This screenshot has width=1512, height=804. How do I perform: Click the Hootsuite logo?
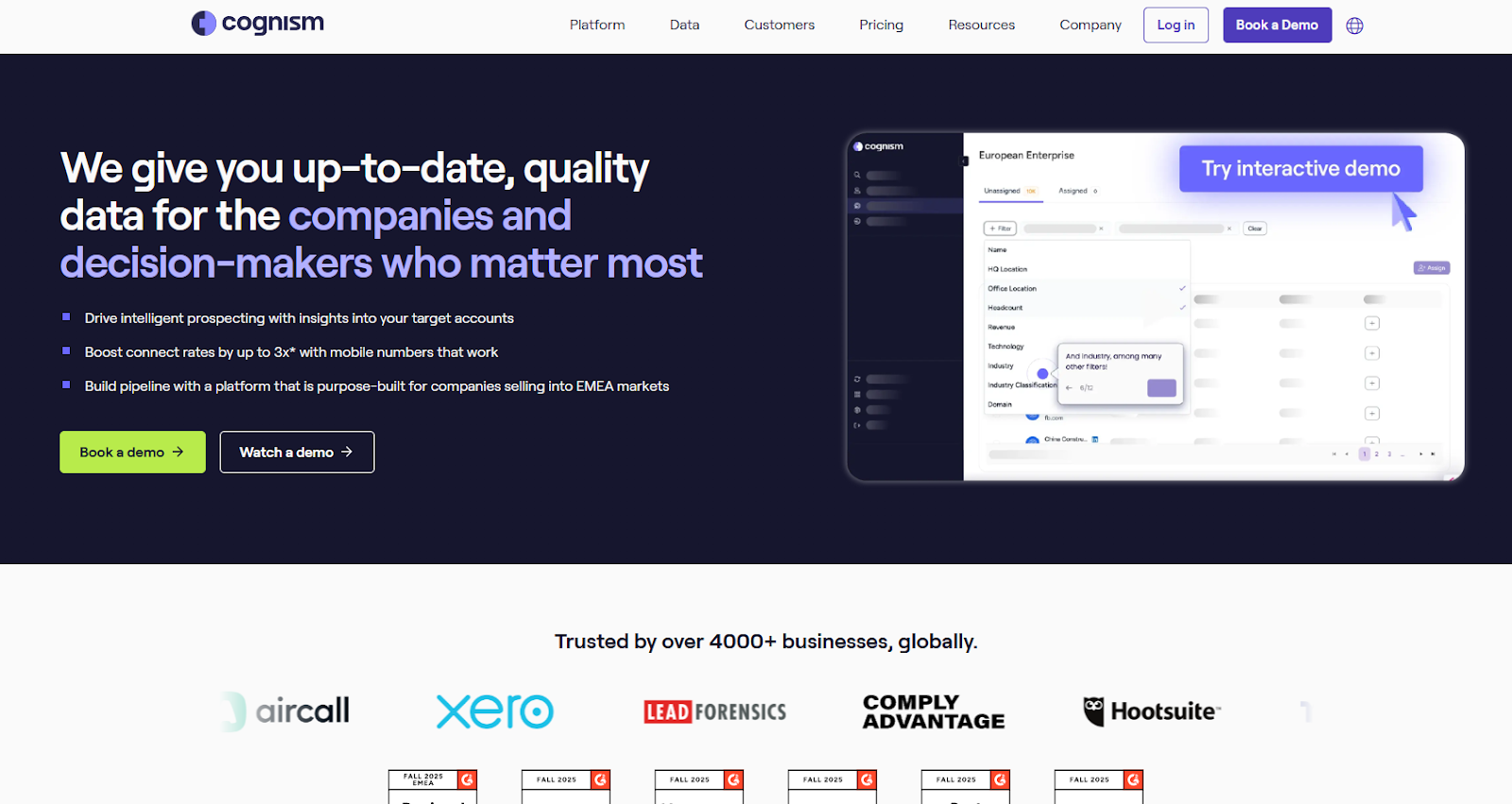tap(1152, 711)
